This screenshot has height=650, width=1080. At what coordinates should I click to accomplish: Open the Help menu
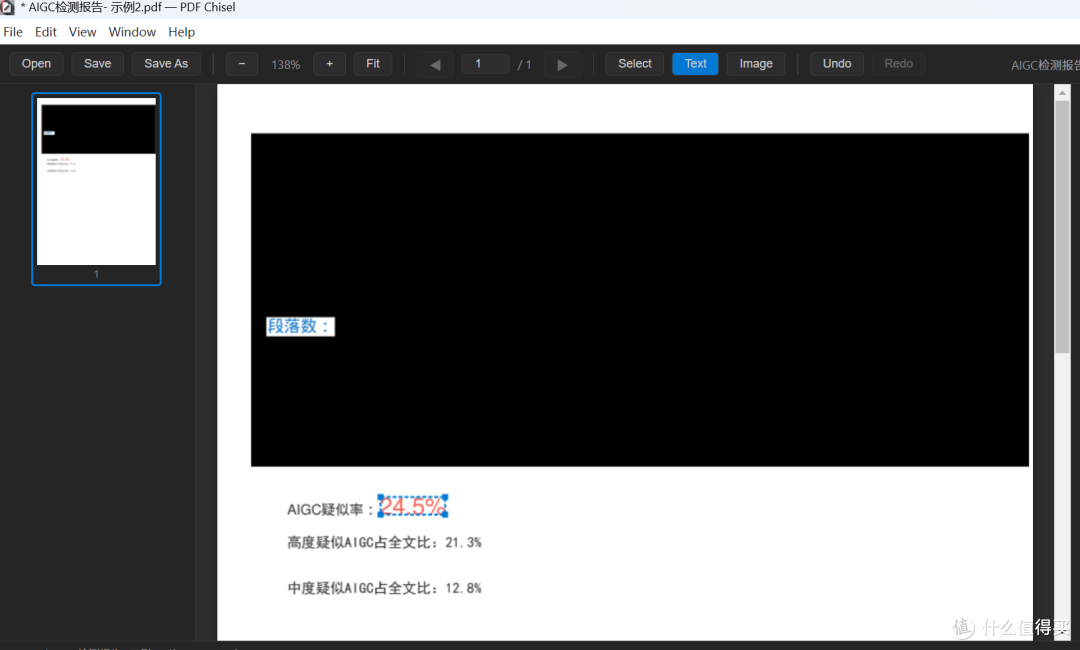(181, 32)
